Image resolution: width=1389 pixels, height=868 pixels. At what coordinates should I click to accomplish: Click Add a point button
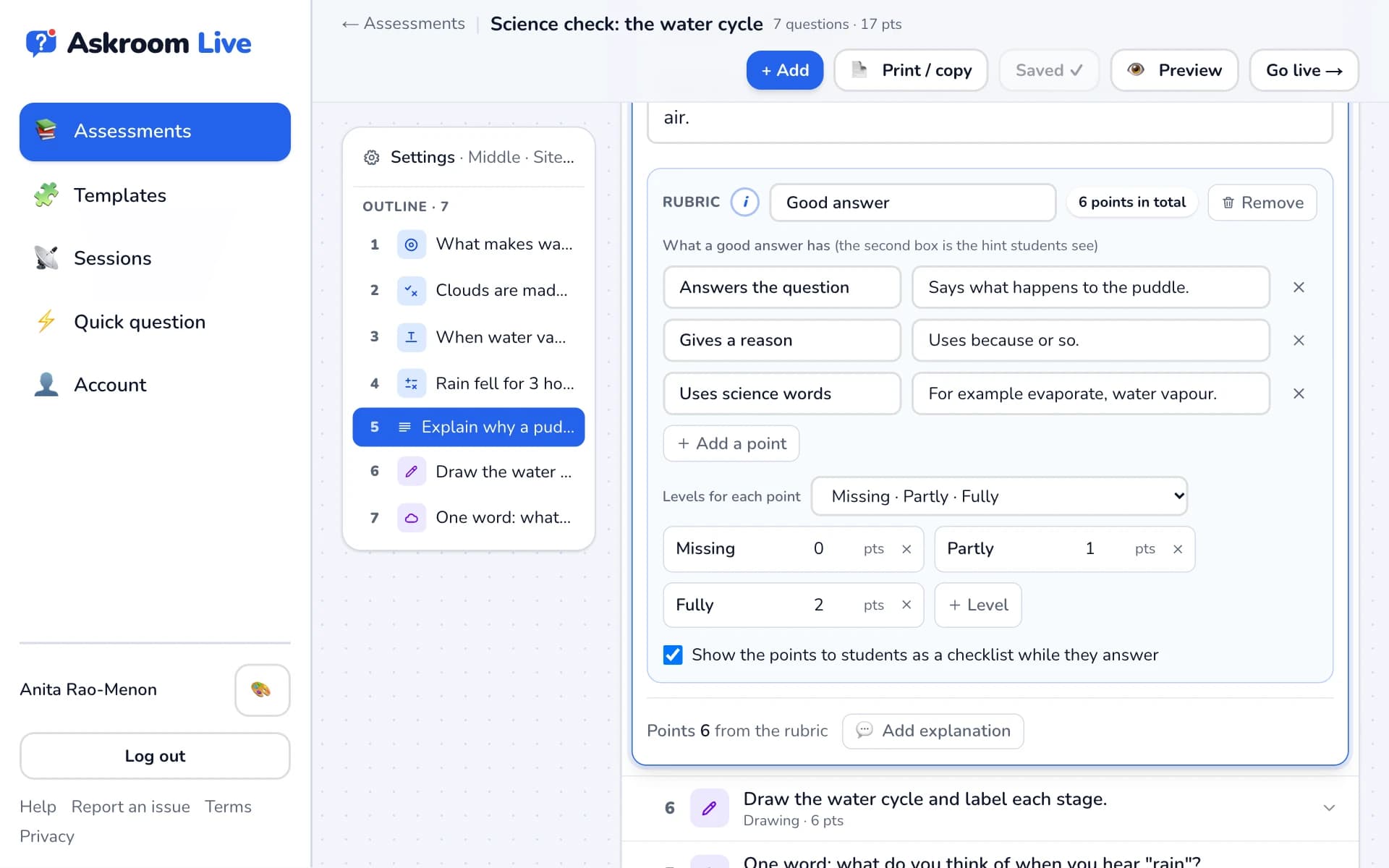(731, 443)
